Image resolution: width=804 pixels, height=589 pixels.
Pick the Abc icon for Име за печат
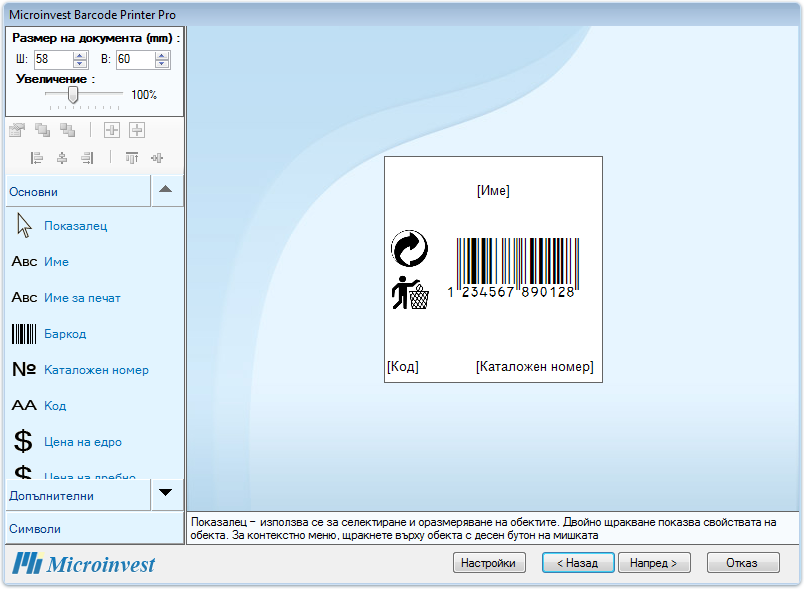(x=24, y=297)
